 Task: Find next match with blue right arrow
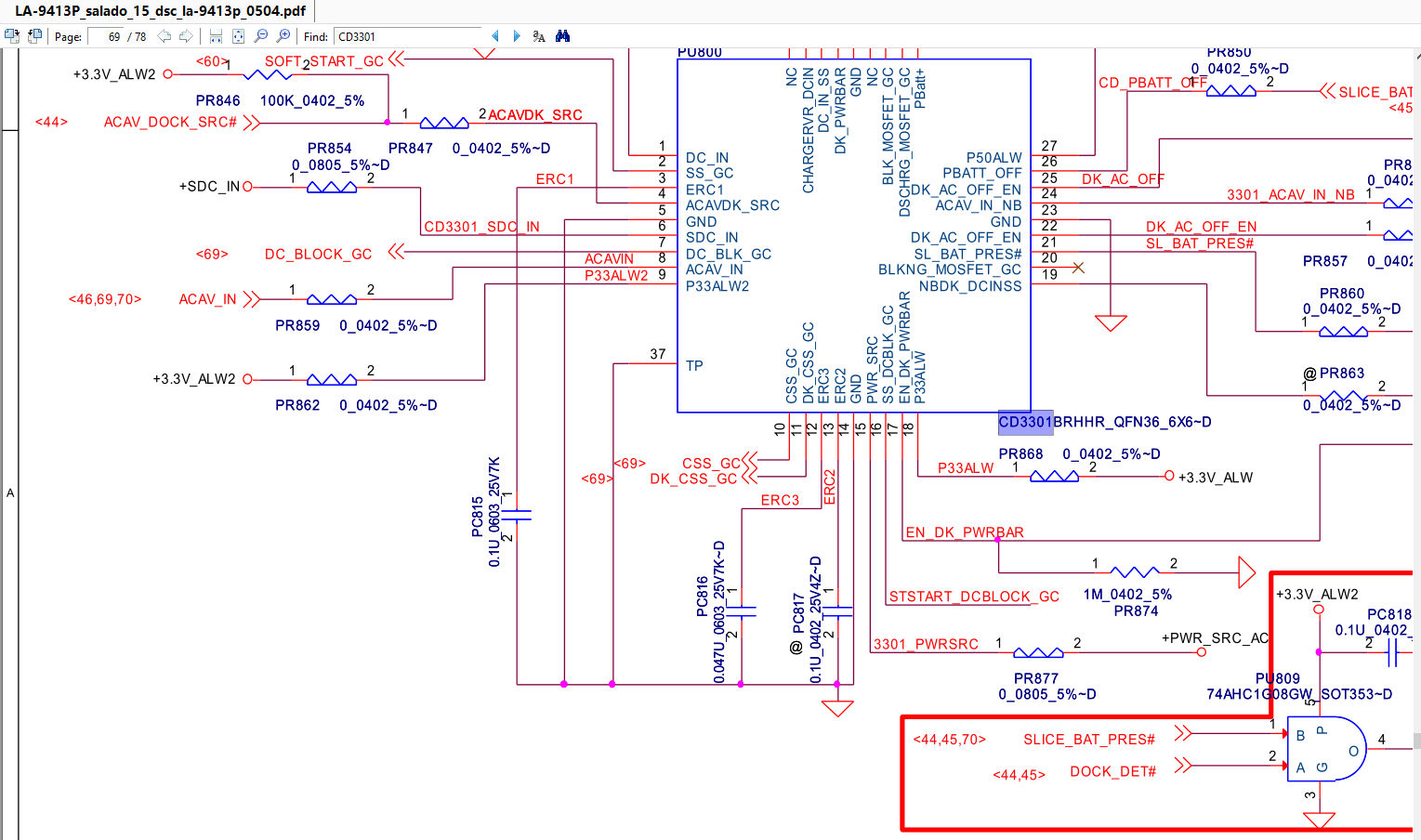point(517,36)
